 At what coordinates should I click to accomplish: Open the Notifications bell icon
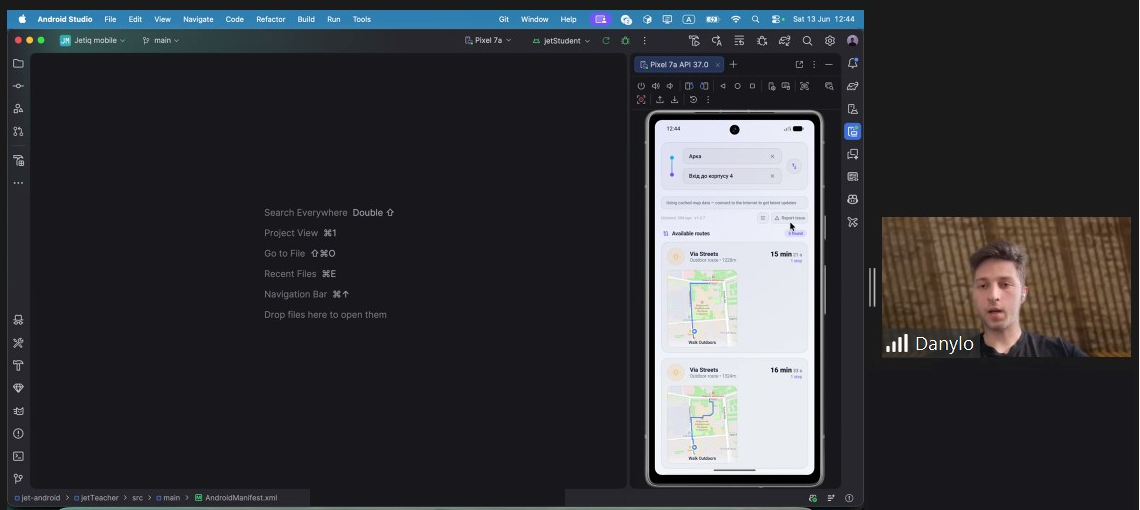[852, 64]
